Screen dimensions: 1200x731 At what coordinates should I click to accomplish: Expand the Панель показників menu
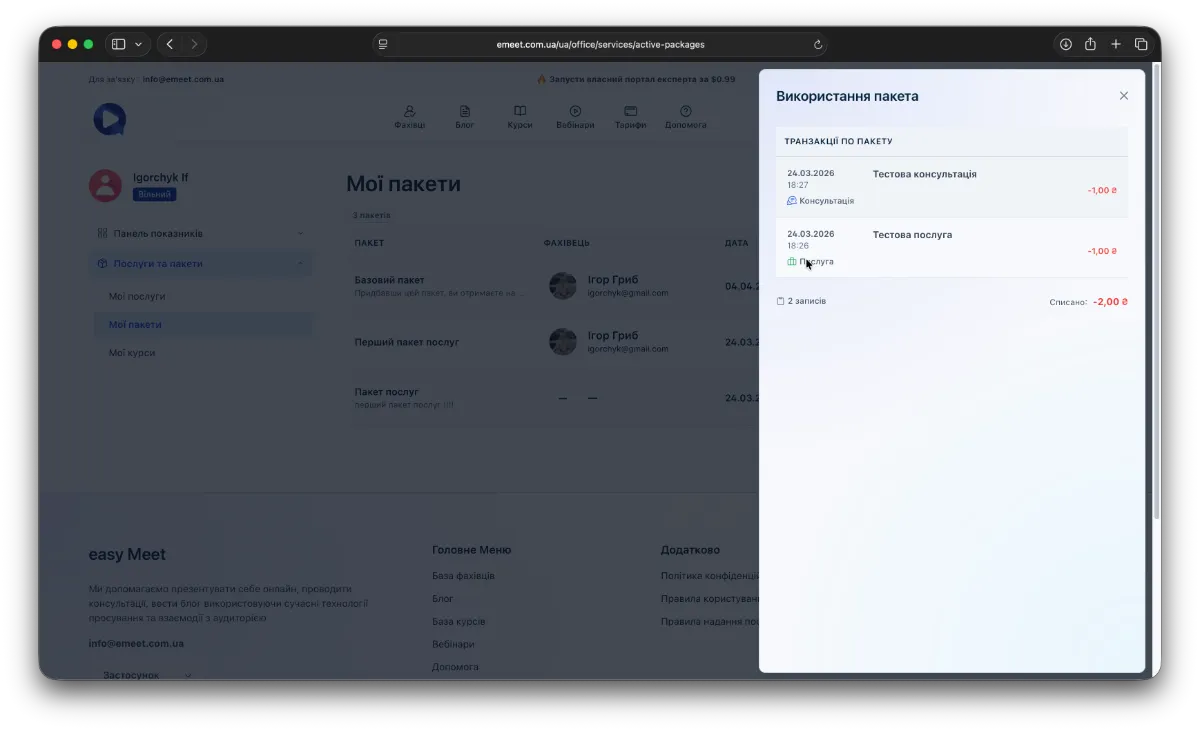200,233
